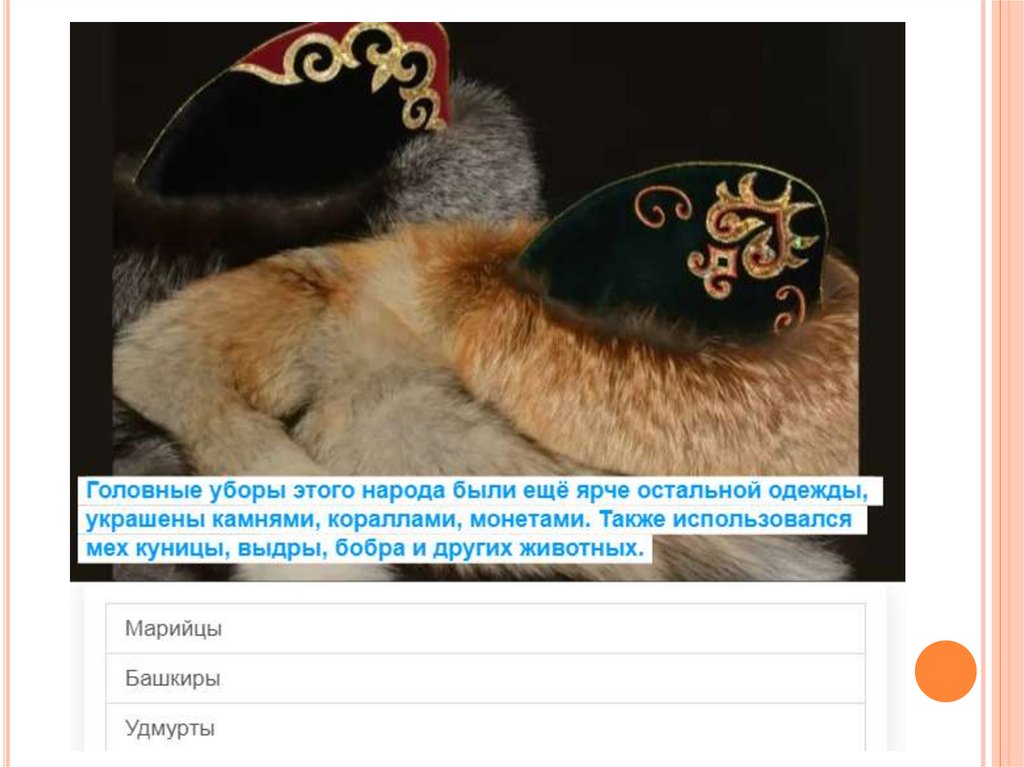Click the caption line starting with мех куницы
The width and height of the screenshot is (1024, 767).
(365, 547)
